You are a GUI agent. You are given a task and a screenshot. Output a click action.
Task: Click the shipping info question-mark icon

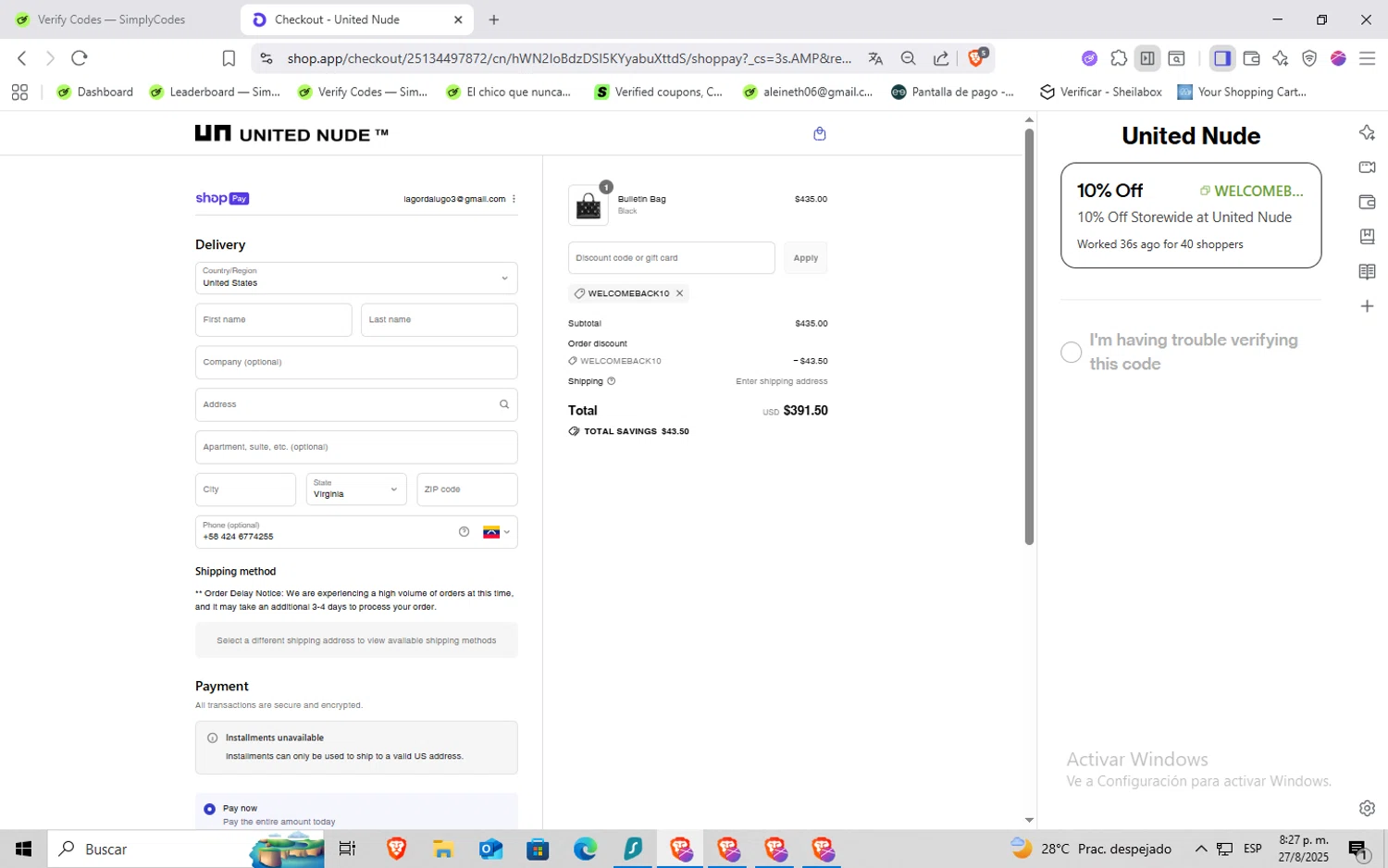click(611, 381)
